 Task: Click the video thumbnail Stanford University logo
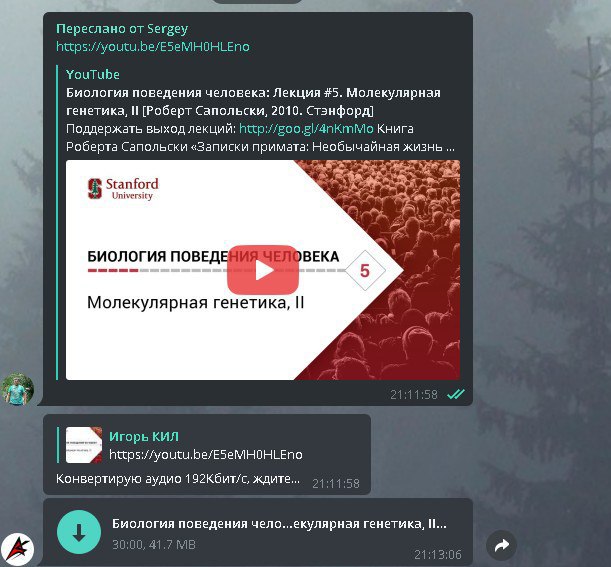pyautogui.click(x=123, y=189)
